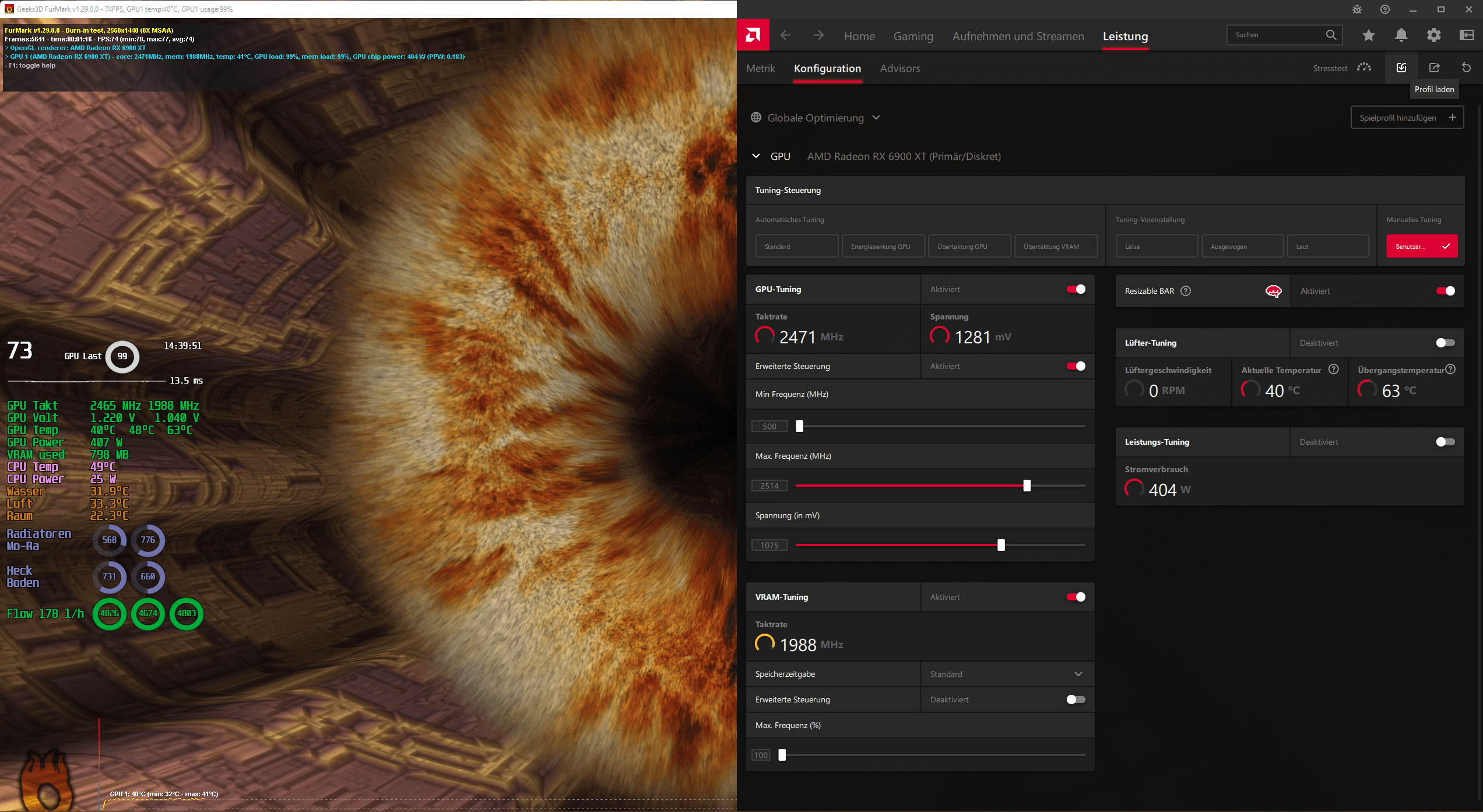
Task: Click the Spannung (in mV) slider handle
Action: (x=1001, y=545)
